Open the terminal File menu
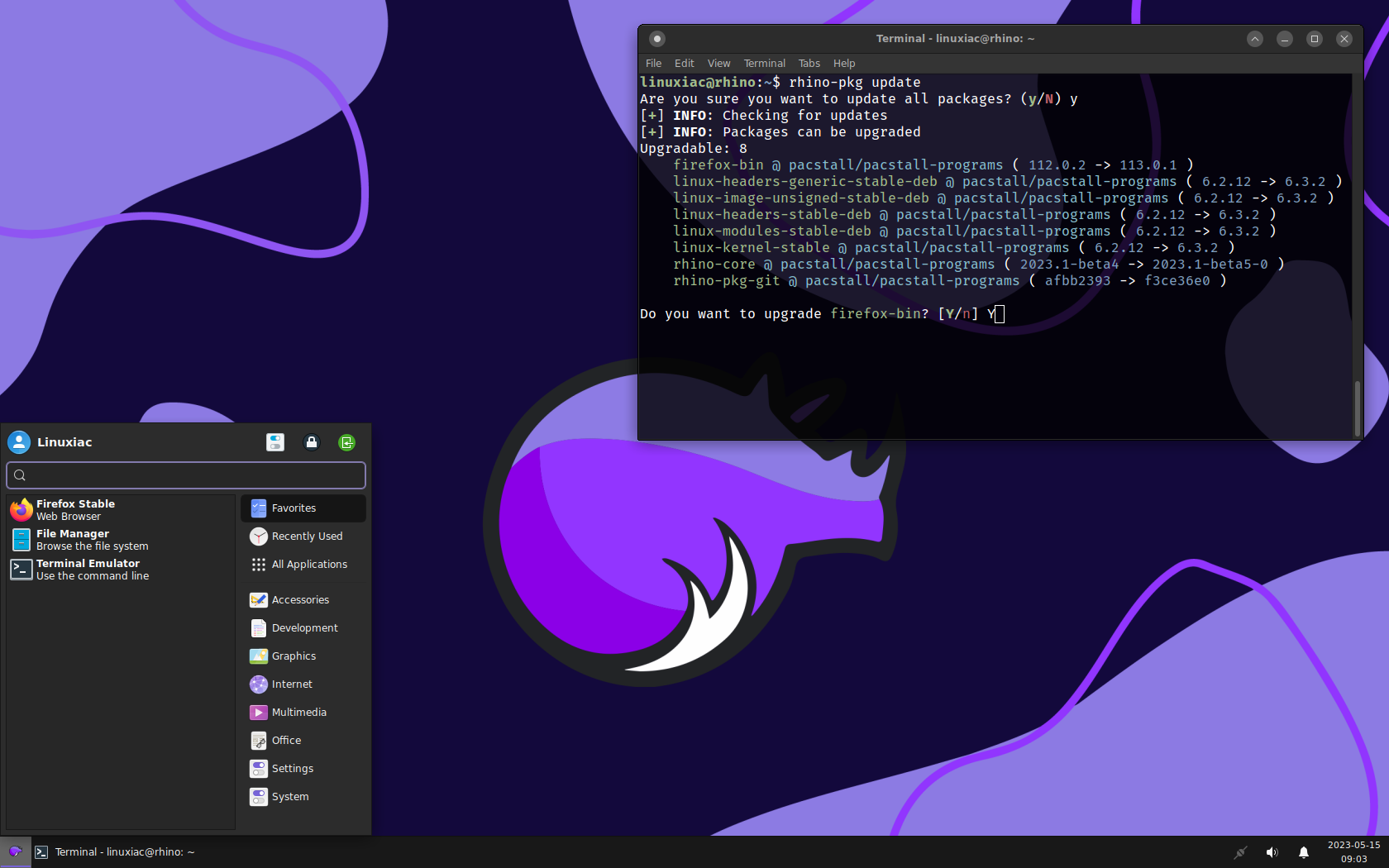This screenshot has height=868, width=1389. pos(653,64)
